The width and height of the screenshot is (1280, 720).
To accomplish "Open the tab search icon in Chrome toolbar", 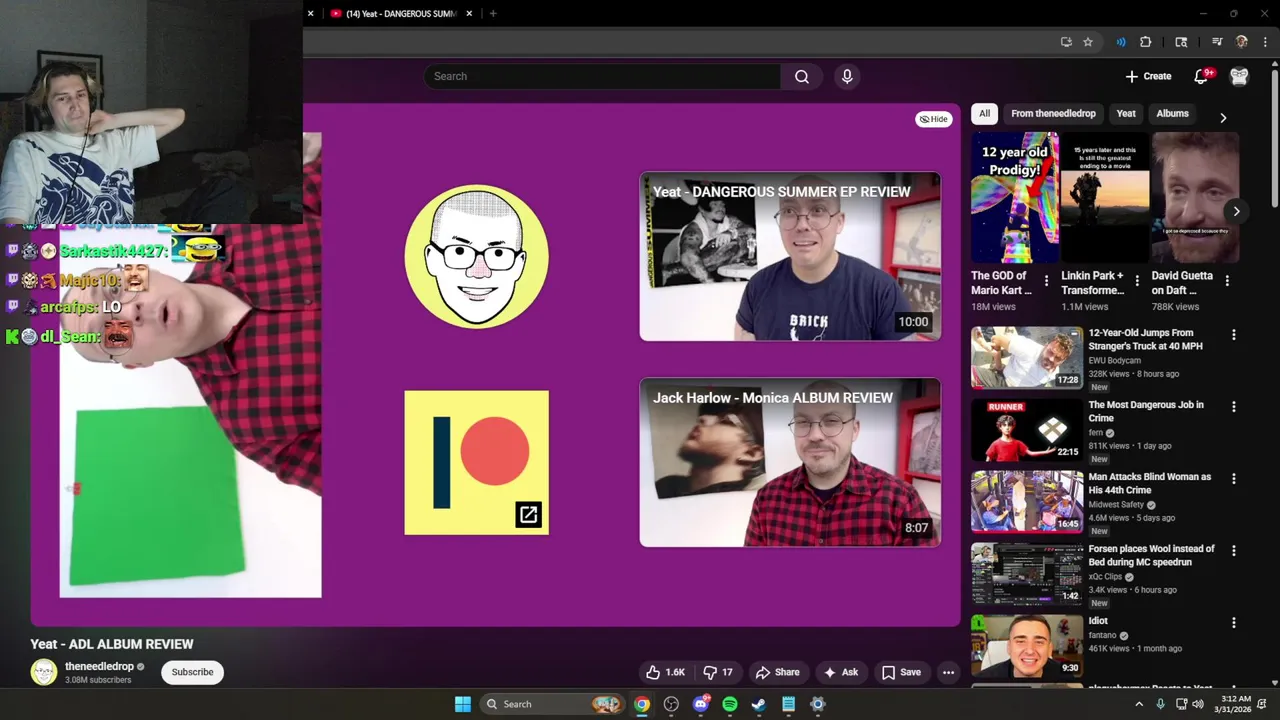I will pyautogui.click(x=1181, y=42).
